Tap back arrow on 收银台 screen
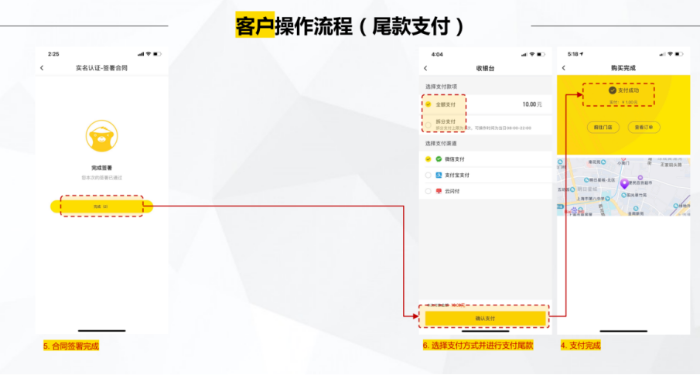 425,68
